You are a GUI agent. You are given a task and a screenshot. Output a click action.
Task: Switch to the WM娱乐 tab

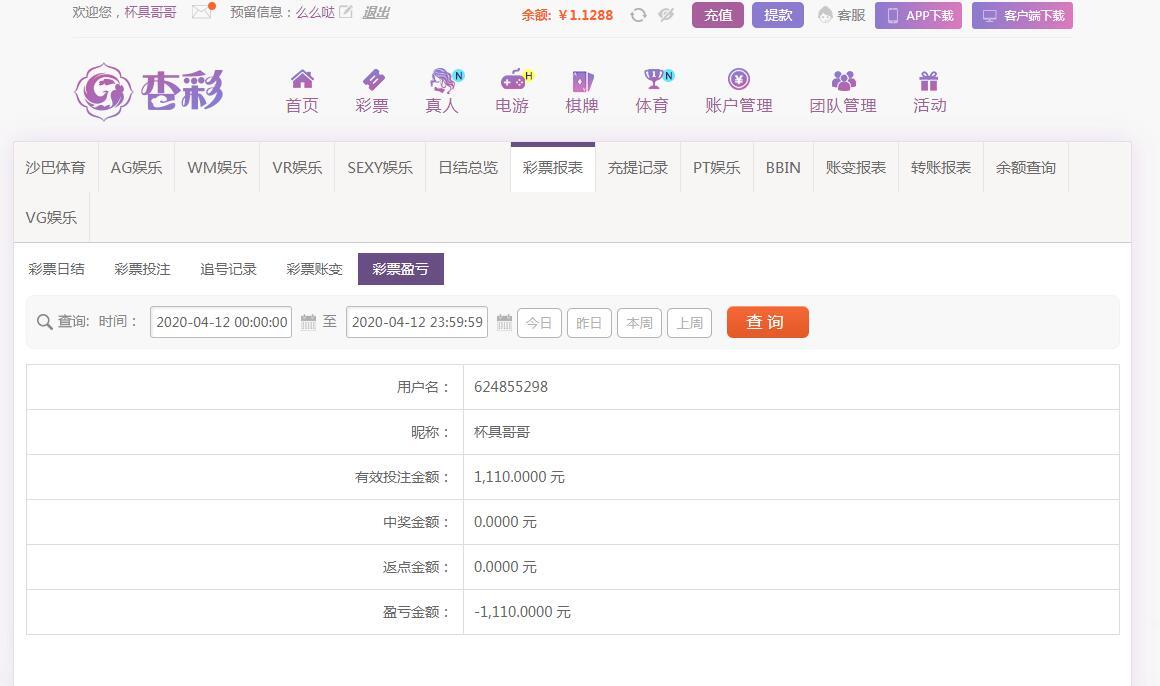pyautogui.click(x=217, y=168)
